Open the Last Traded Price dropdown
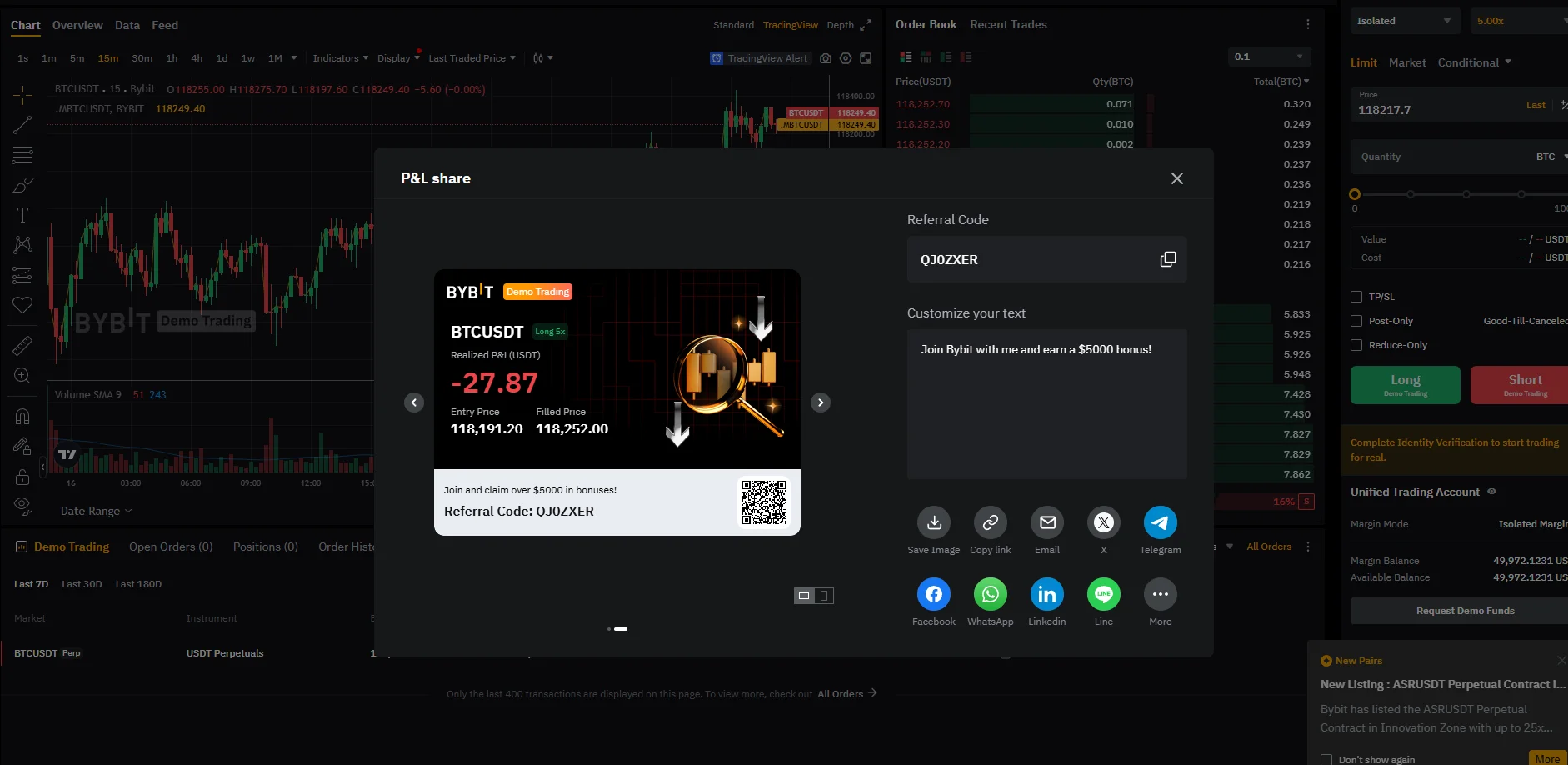Viewport: 1568px width, 765px height. [x=472, y=58]
